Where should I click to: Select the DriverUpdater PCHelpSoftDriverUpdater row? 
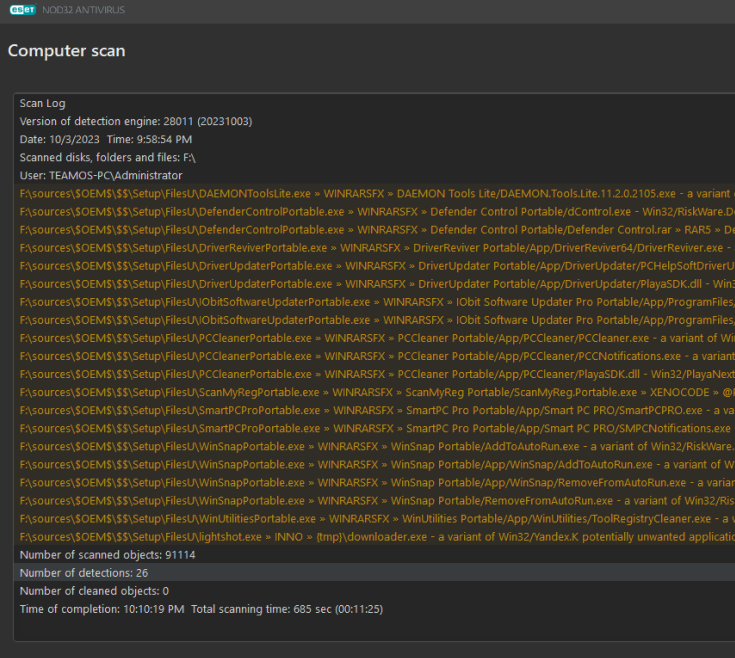[x=375, y=266]
